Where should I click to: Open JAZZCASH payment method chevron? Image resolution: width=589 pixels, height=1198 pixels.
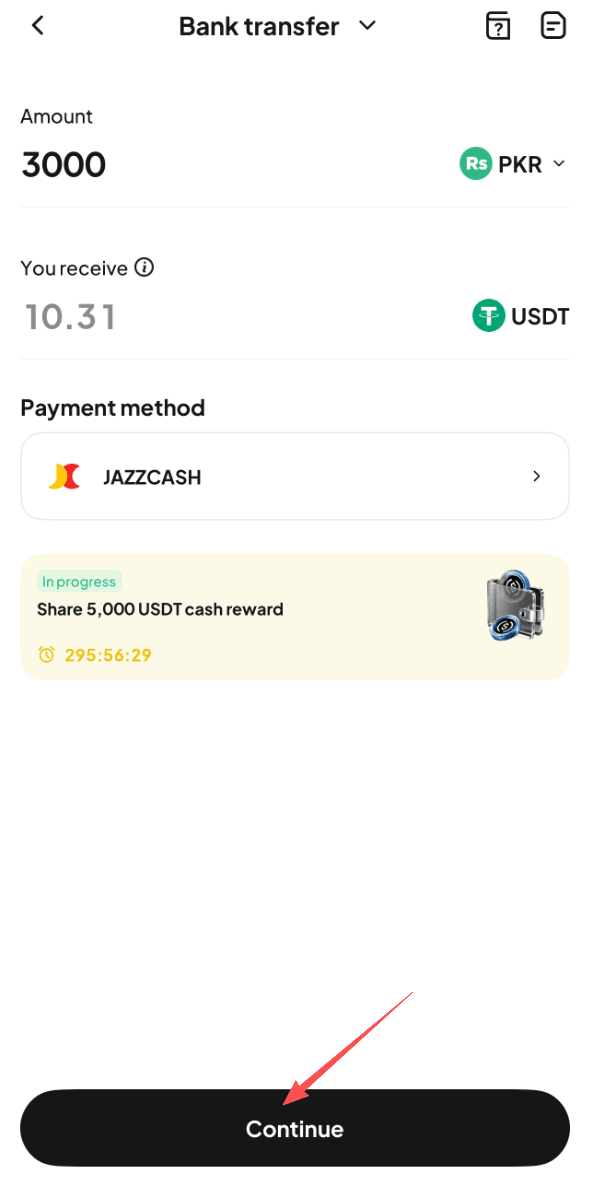click(x=537, y=476)
